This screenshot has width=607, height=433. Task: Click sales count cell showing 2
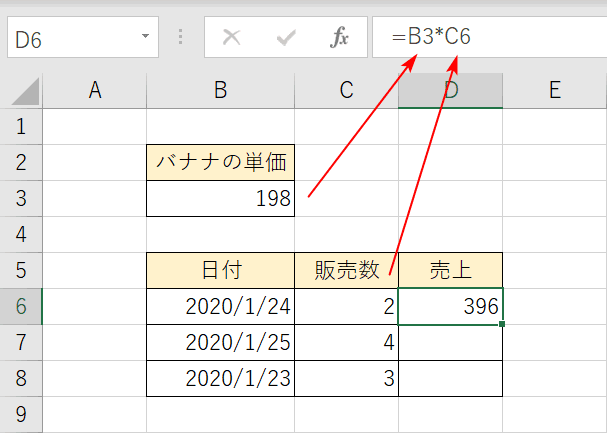(x=346, y=306)
